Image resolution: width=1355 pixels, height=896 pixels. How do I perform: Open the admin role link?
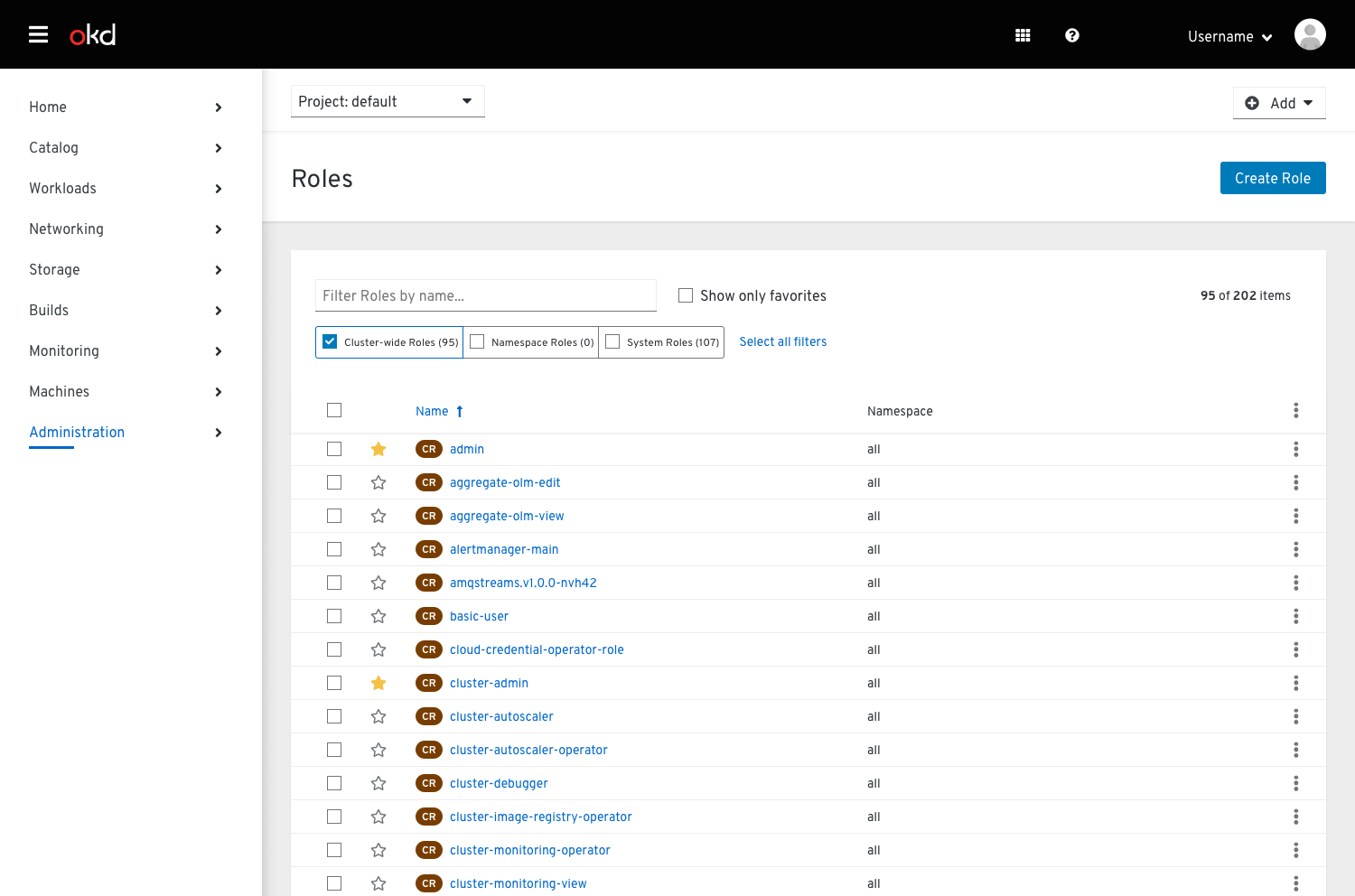tap(467, 449)
